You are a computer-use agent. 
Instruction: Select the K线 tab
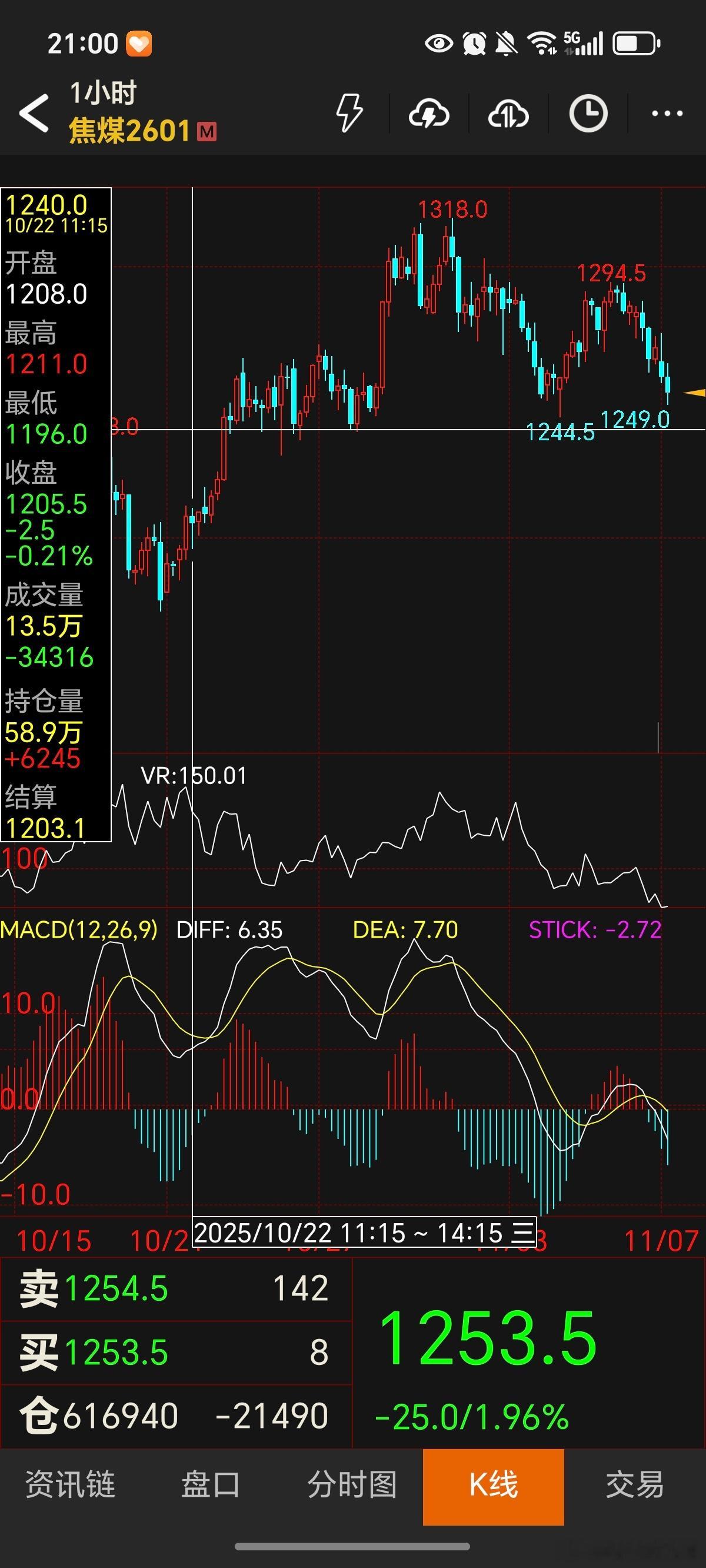494,1486
